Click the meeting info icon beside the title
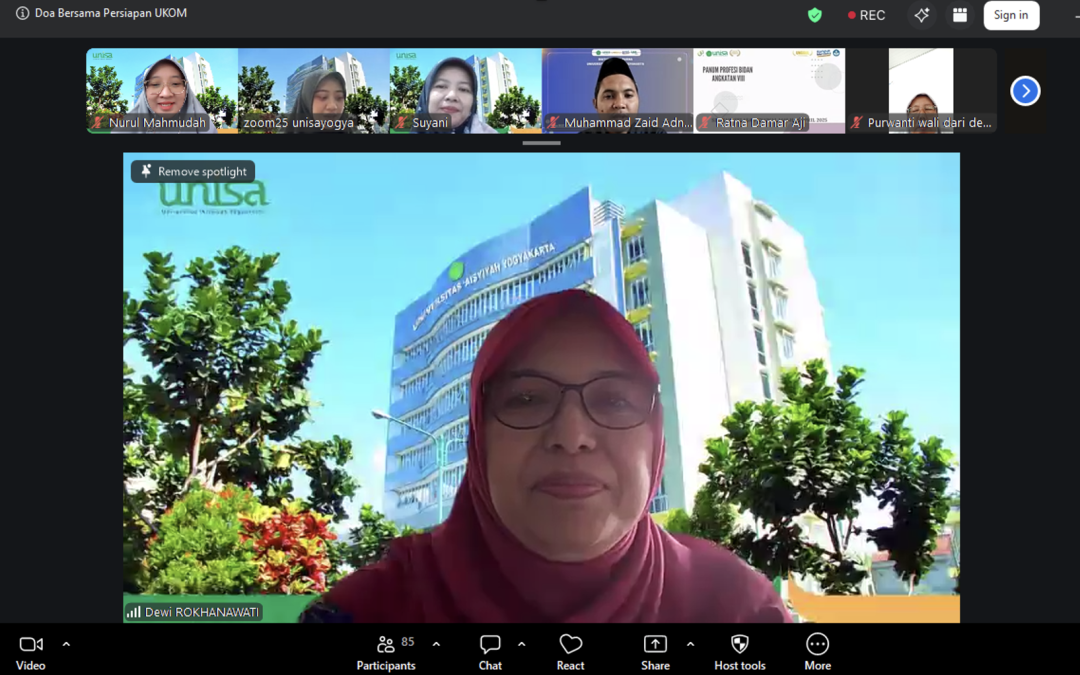This screenshot has height=675, width=1080. (x=22, y=14)
